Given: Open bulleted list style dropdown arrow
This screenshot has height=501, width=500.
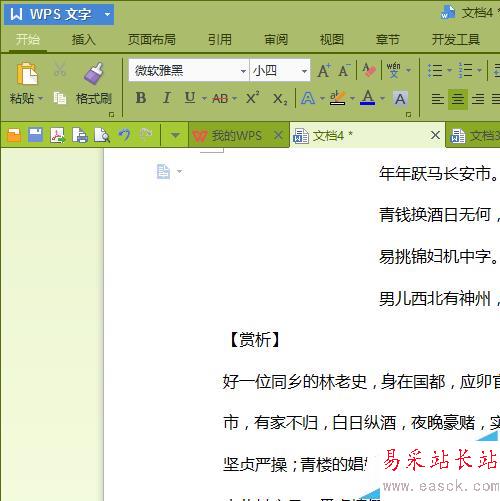Looking at the screenshot, I should (449, 70).
